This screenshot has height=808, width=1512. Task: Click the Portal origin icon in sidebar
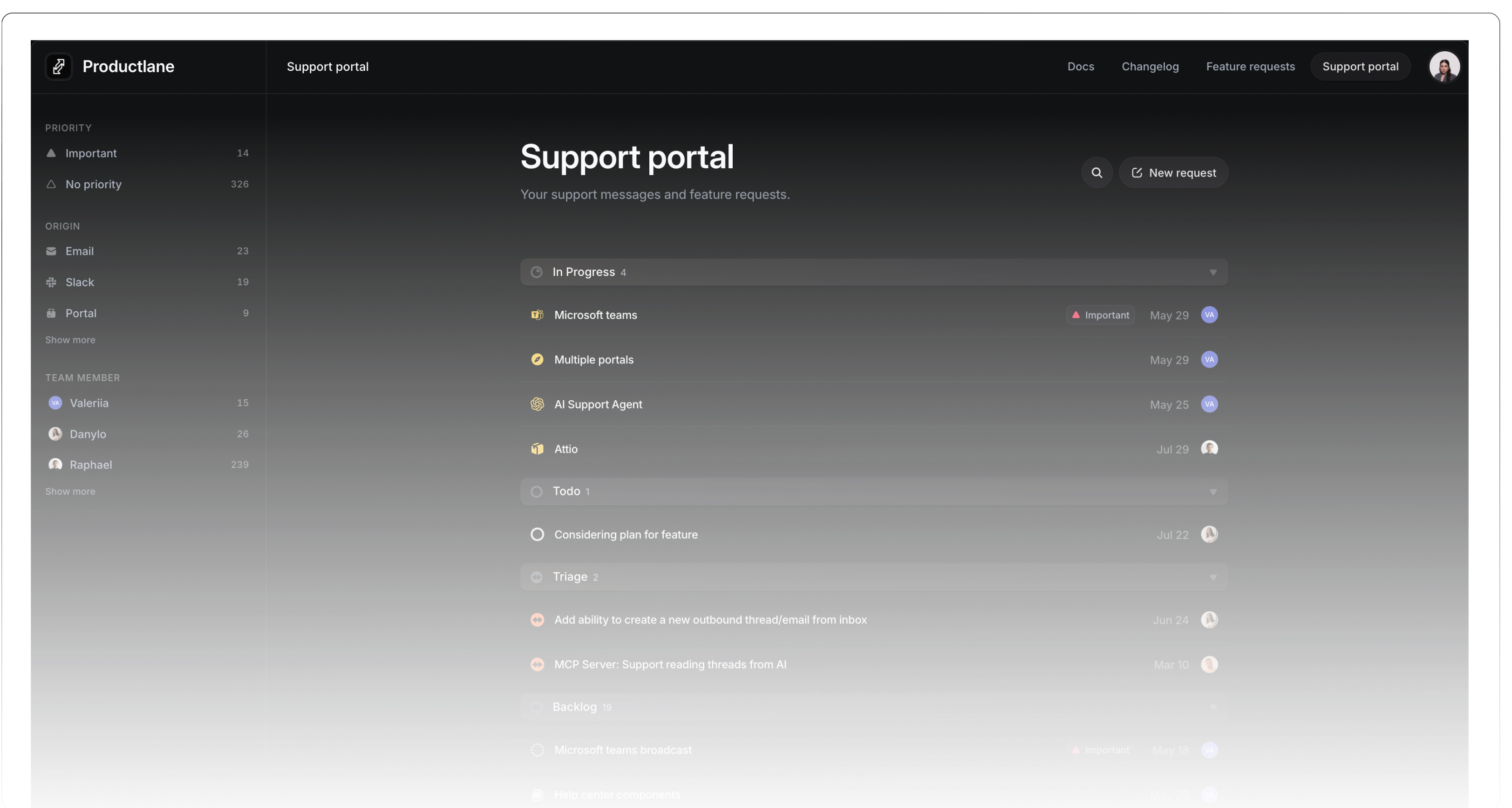[x=51, y=314]
